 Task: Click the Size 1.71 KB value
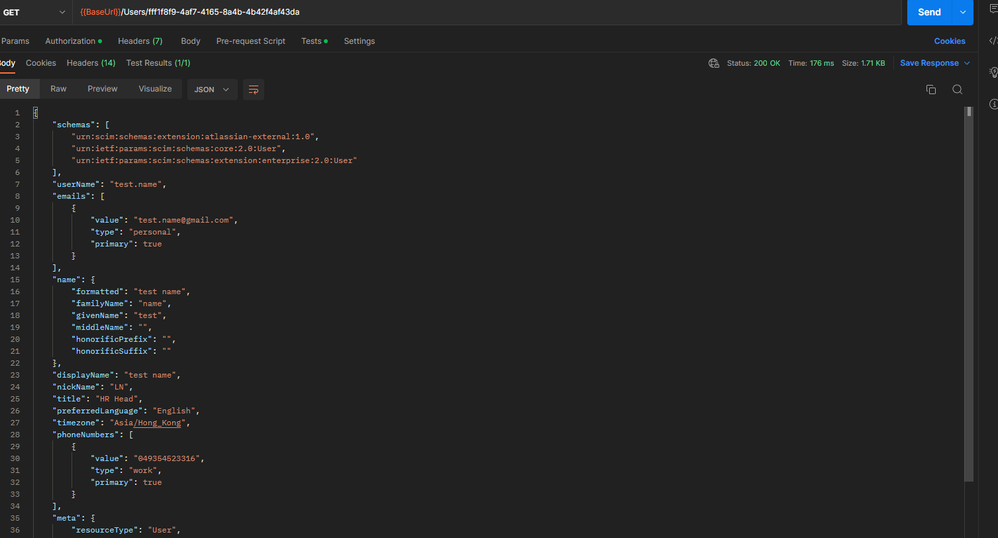pos(873,63)
